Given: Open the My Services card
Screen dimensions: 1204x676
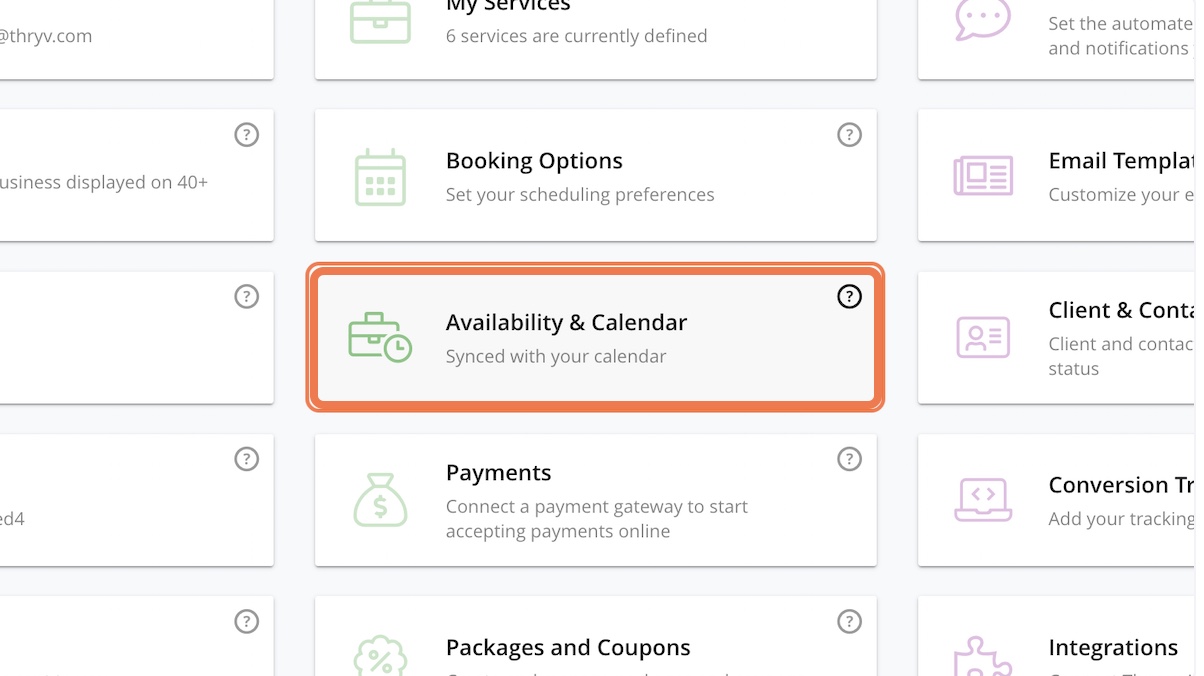Looking at the screenshot, I should 595,37.
